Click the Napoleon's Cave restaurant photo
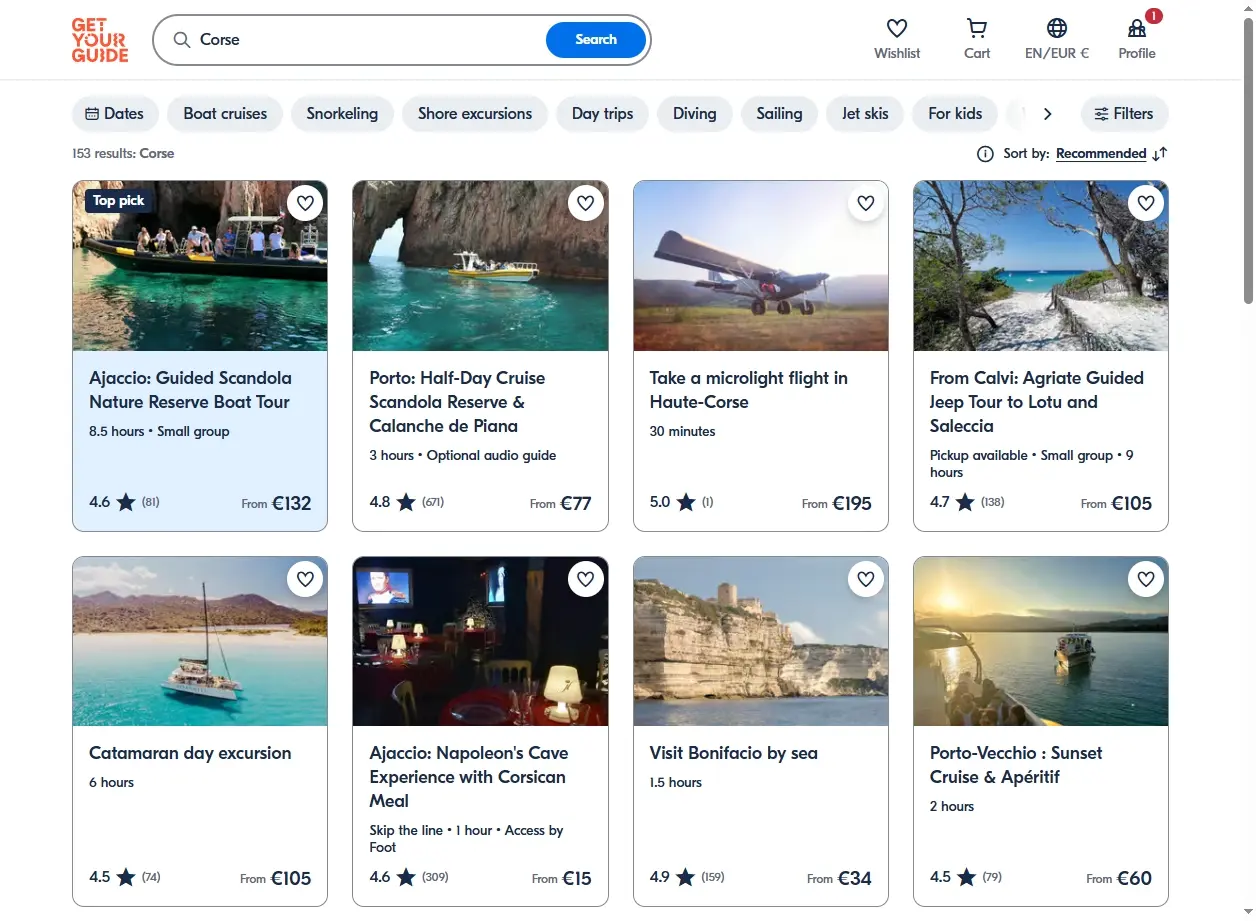Viewport: 1256px width, 921px height. pos(480,641)
